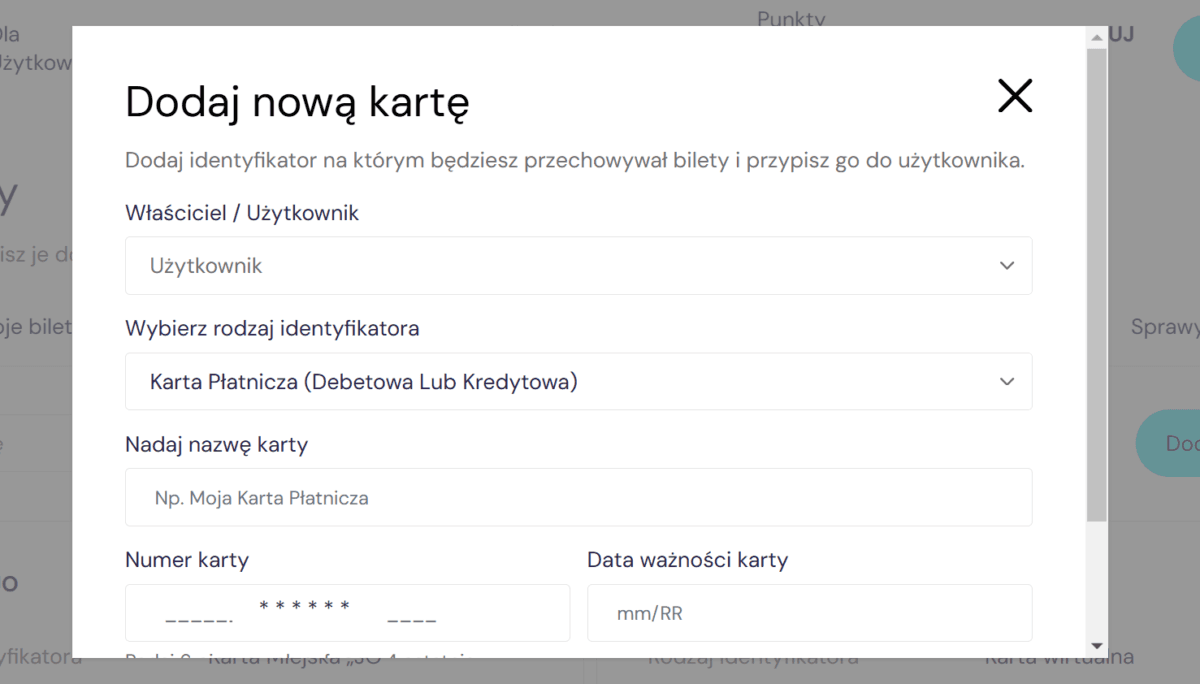Click into the Numer karty field

click(x=347, y=613)
